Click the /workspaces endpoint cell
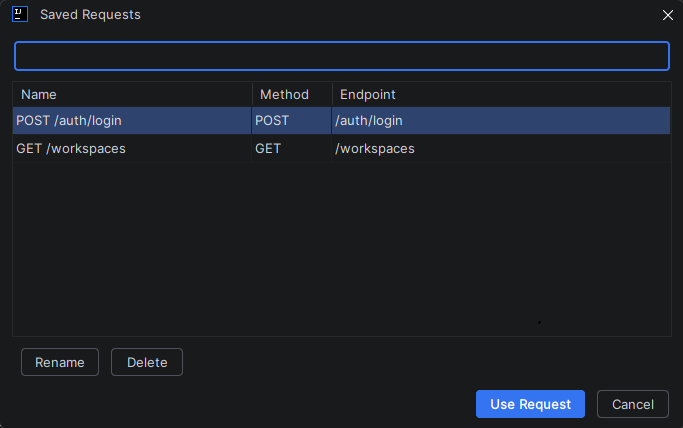 pos(501,148)
